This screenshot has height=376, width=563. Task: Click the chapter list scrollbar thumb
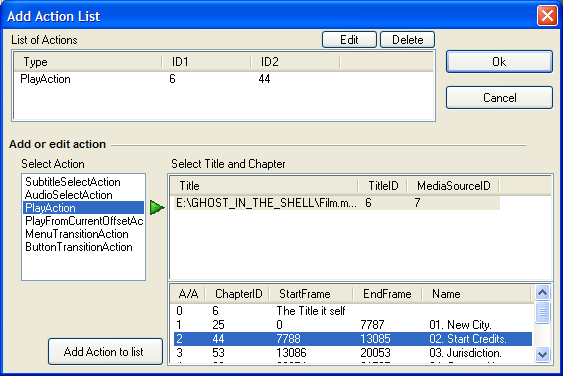[543, 312]
